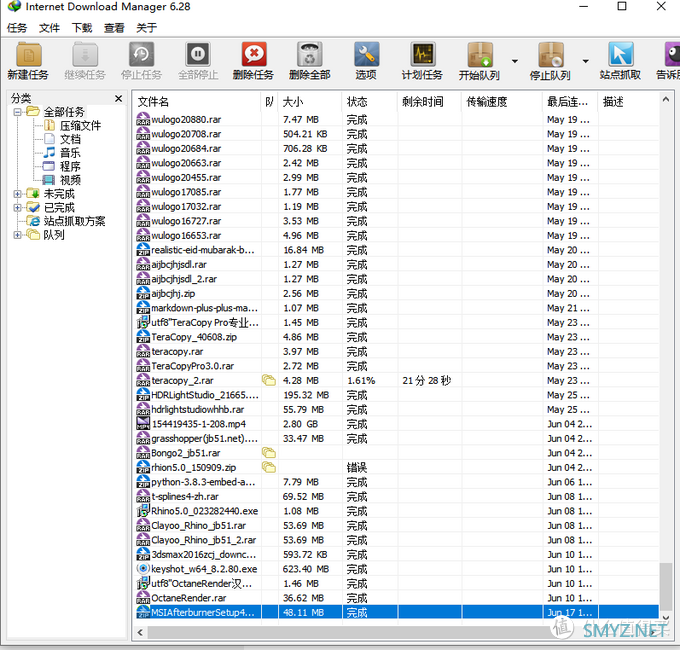Viewport: 680px width, 650px height.
Task: Select the 文档 category
Action: pos(70,139)
